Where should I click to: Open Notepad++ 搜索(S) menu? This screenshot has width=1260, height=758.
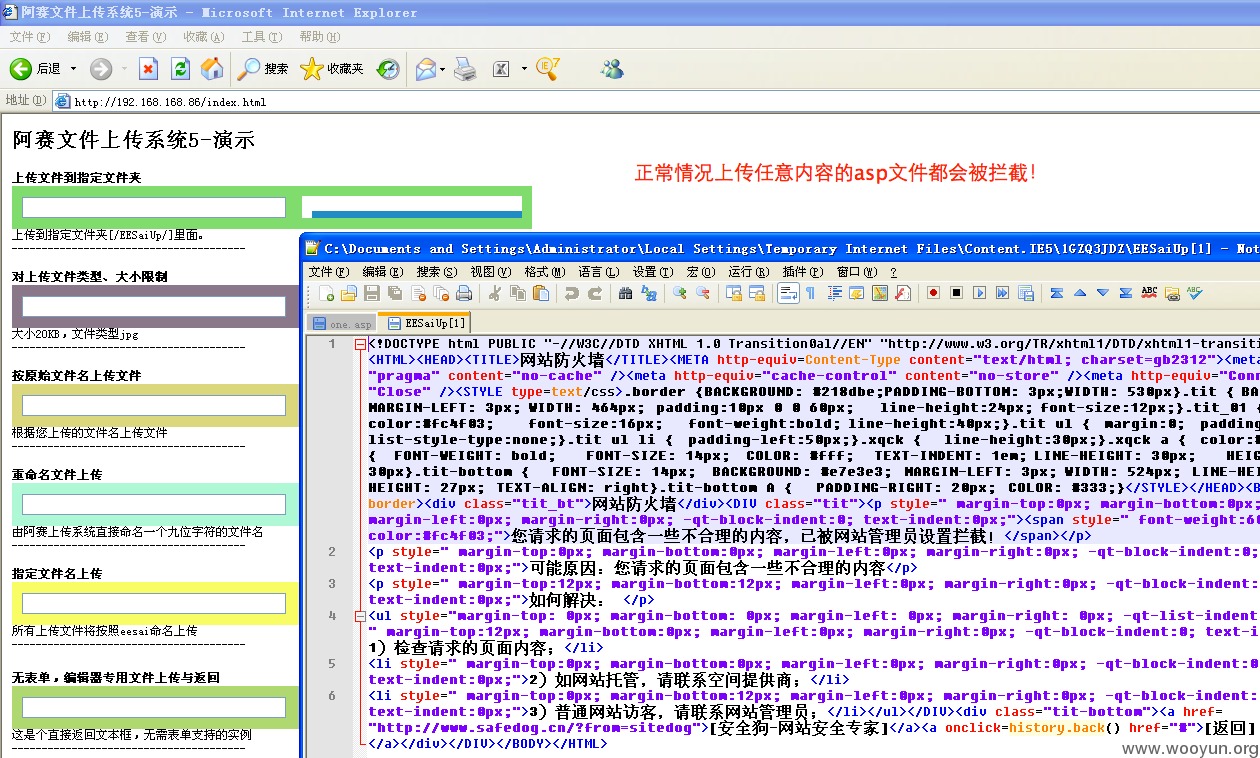tap(437, 272)
